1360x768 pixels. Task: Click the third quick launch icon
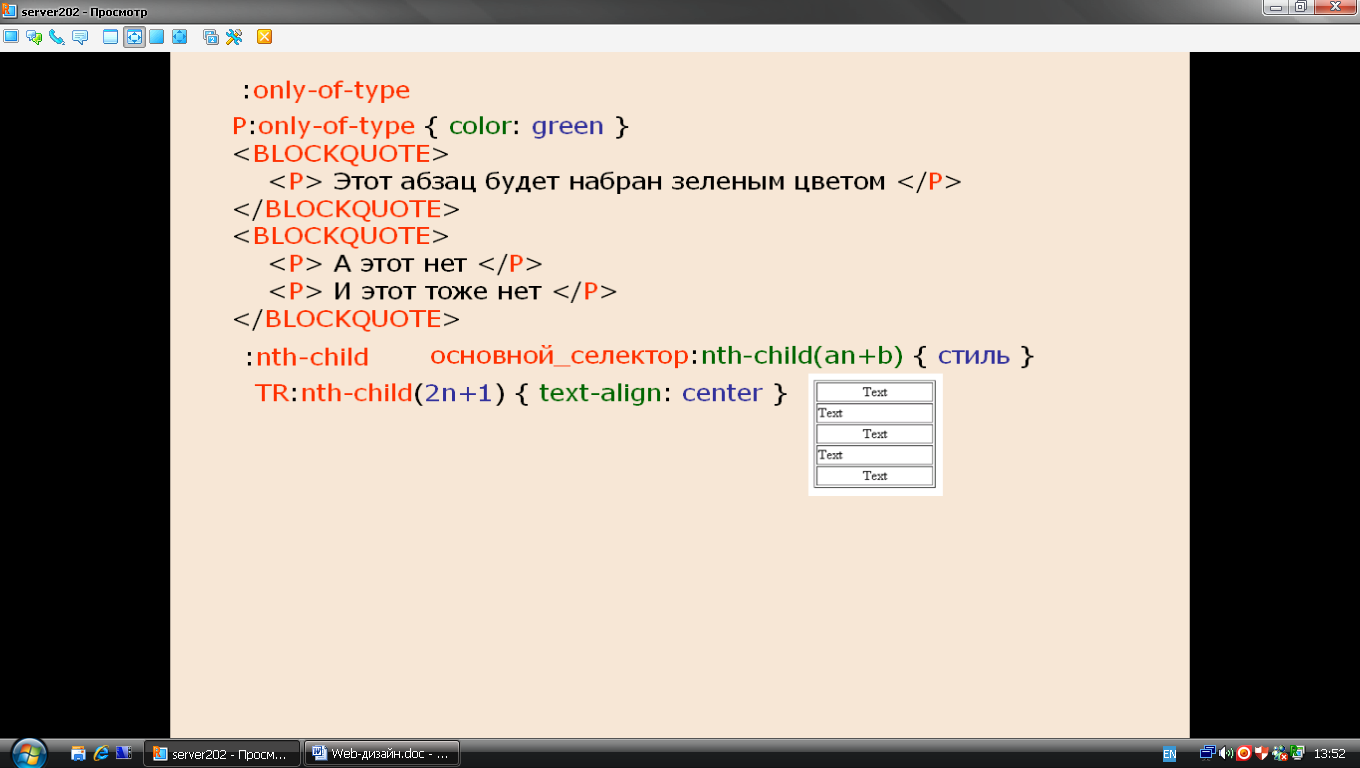124,753
